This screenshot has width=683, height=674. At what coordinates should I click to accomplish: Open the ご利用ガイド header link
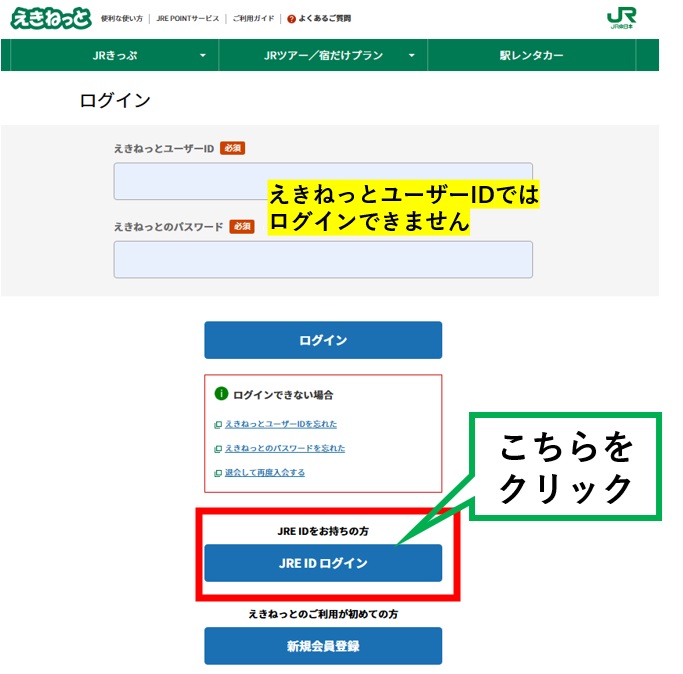point(252,19)
